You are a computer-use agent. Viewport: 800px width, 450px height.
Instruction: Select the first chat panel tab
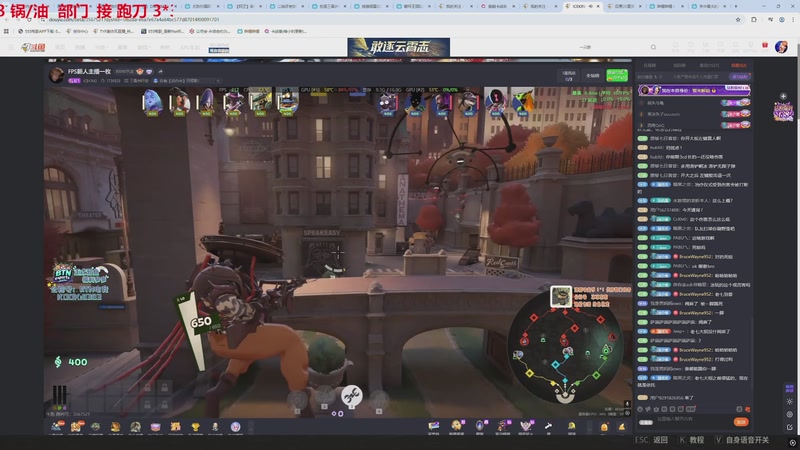tap(649, 65)
